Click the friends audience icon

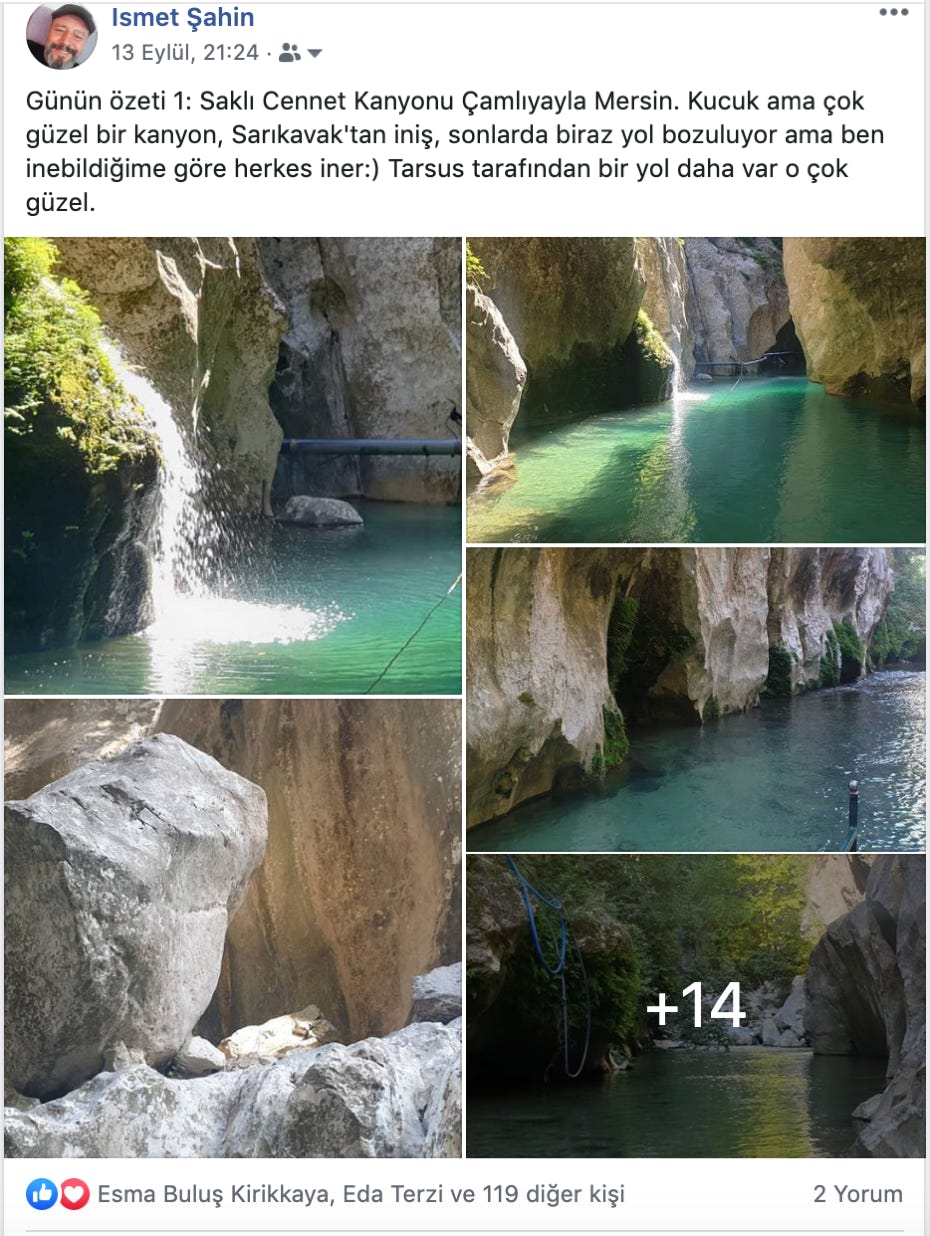(x=290, y=53)
